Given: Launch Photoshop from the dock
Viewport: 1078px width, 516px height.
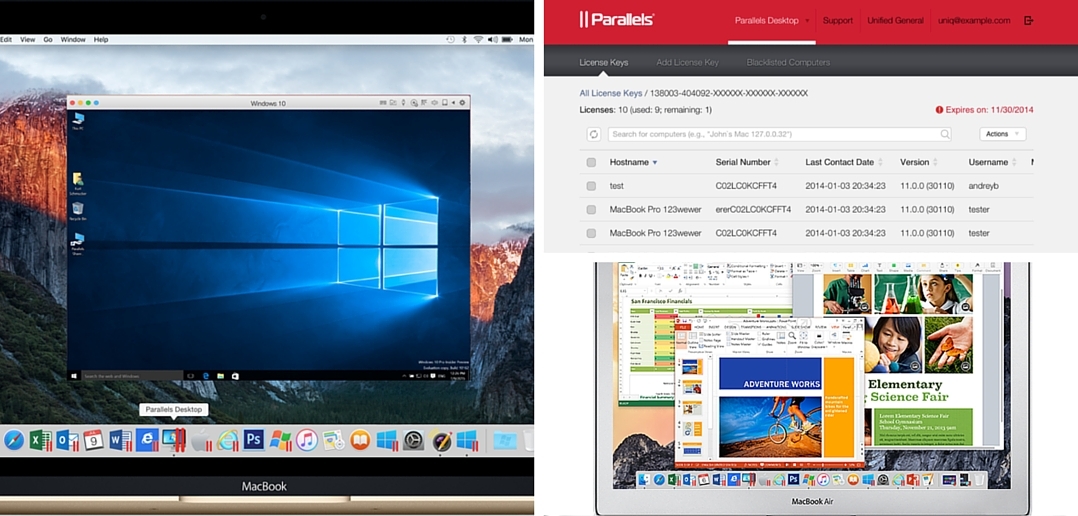Looking at the screenshot, I should coord(254,440).
